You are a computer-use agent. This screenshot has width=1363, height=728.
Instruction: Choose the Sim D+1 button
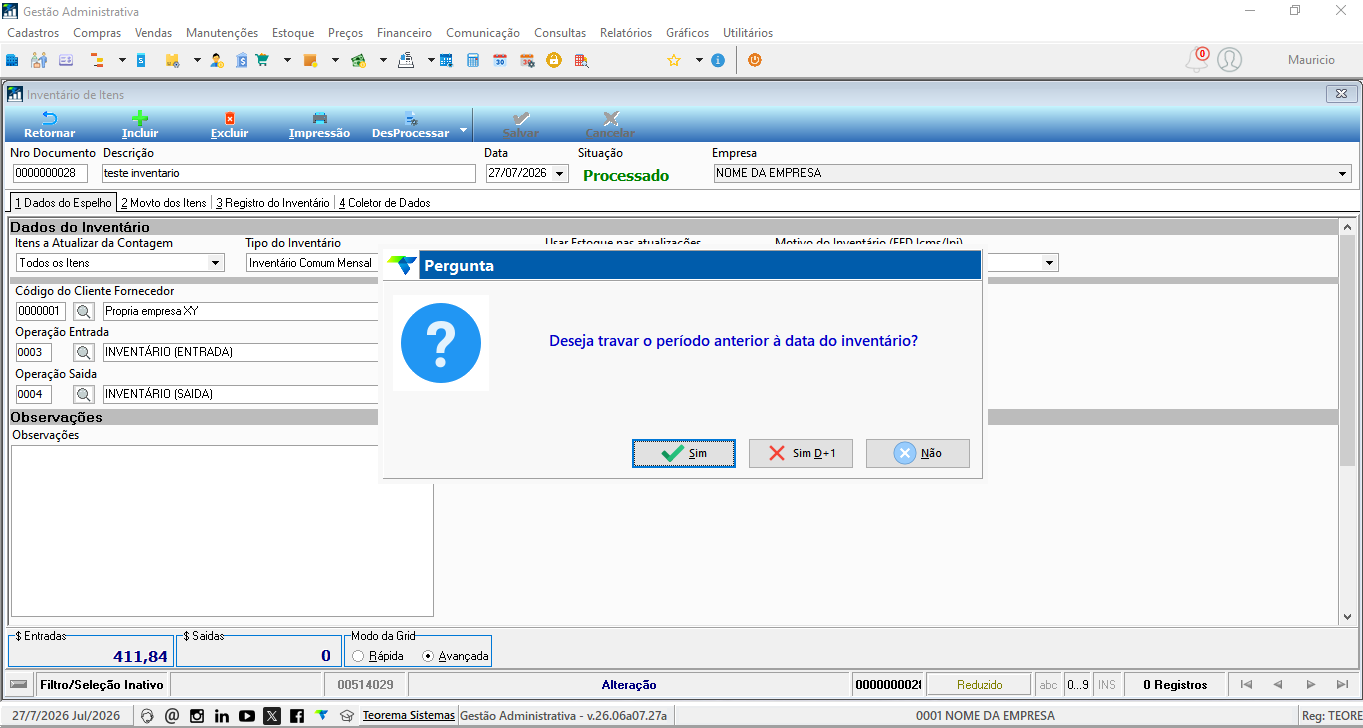tap(801, 453)
